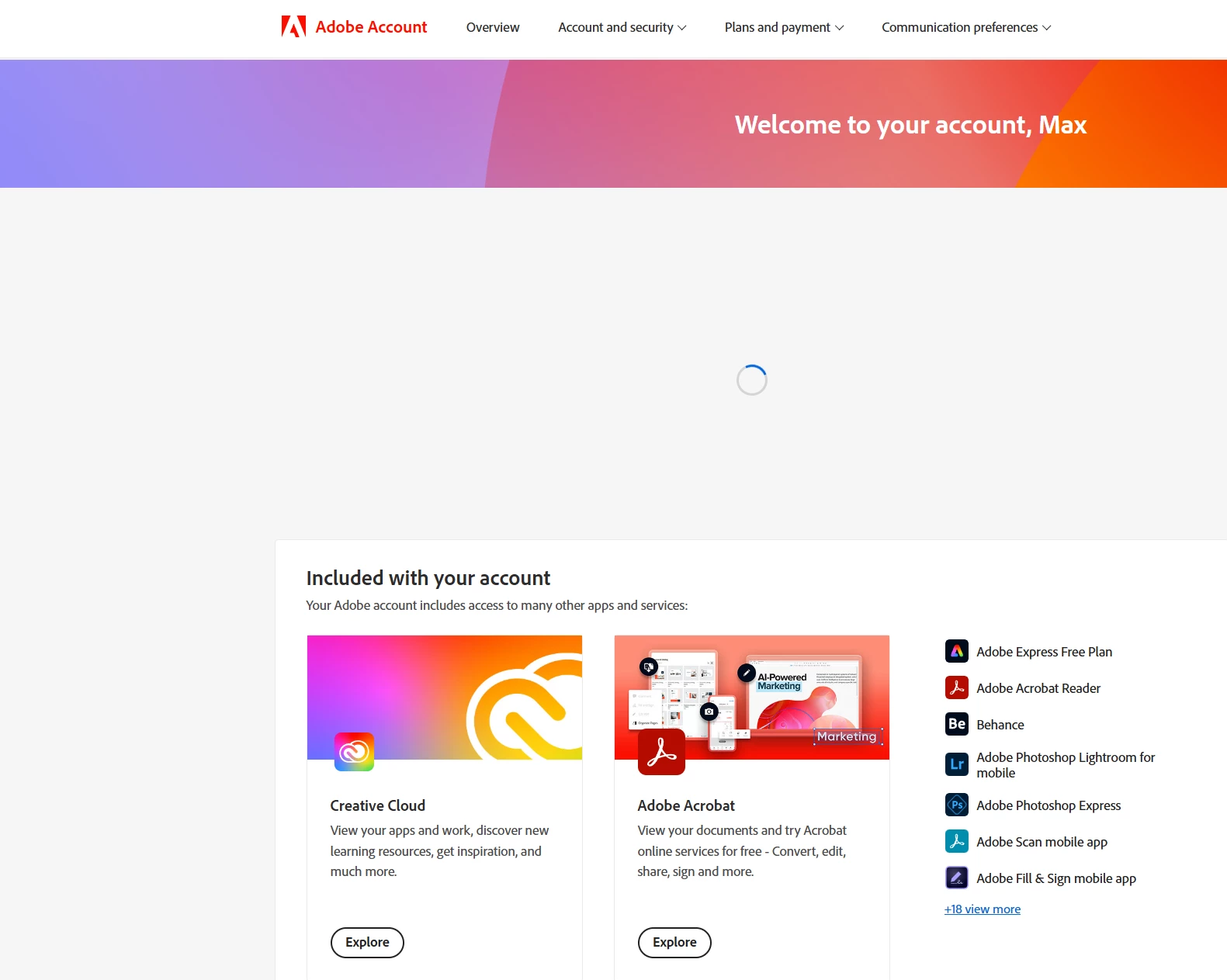Open the Behance text link
This screenshot has height=980, width=1227.
[x=1000, y=725]
